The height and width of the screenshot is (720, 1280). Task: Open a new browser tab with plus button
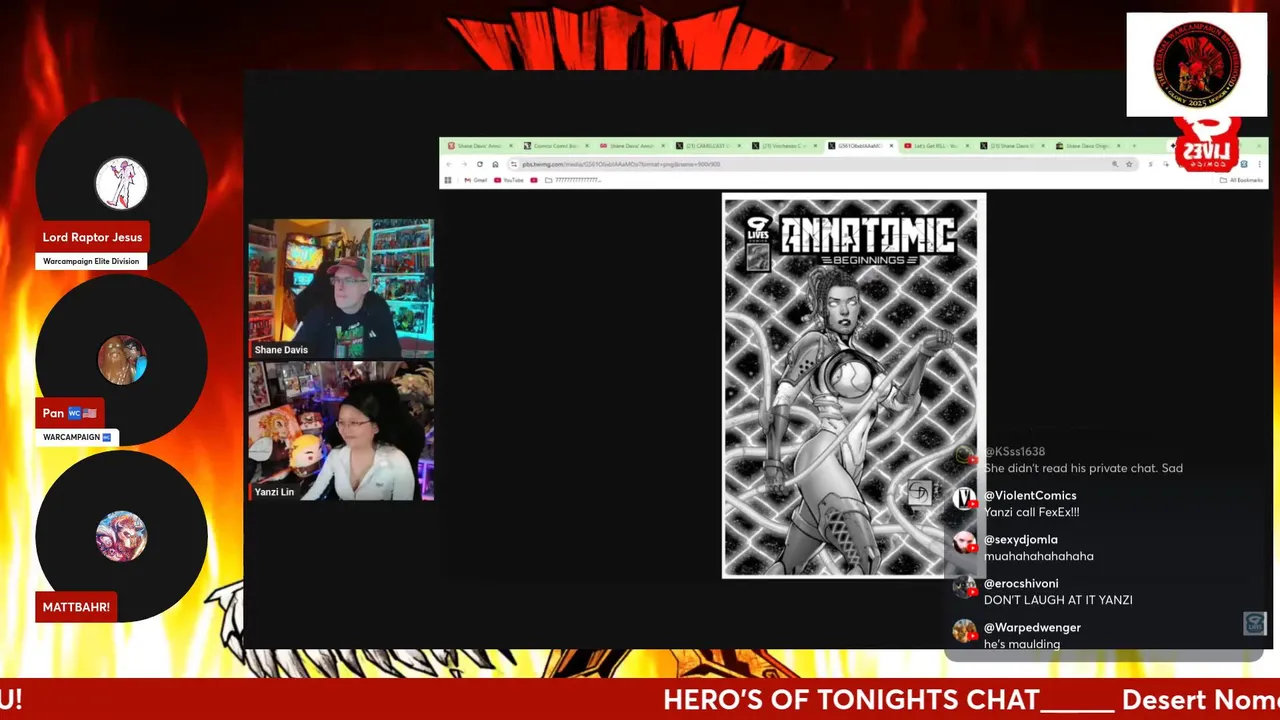coord(1134,146)
